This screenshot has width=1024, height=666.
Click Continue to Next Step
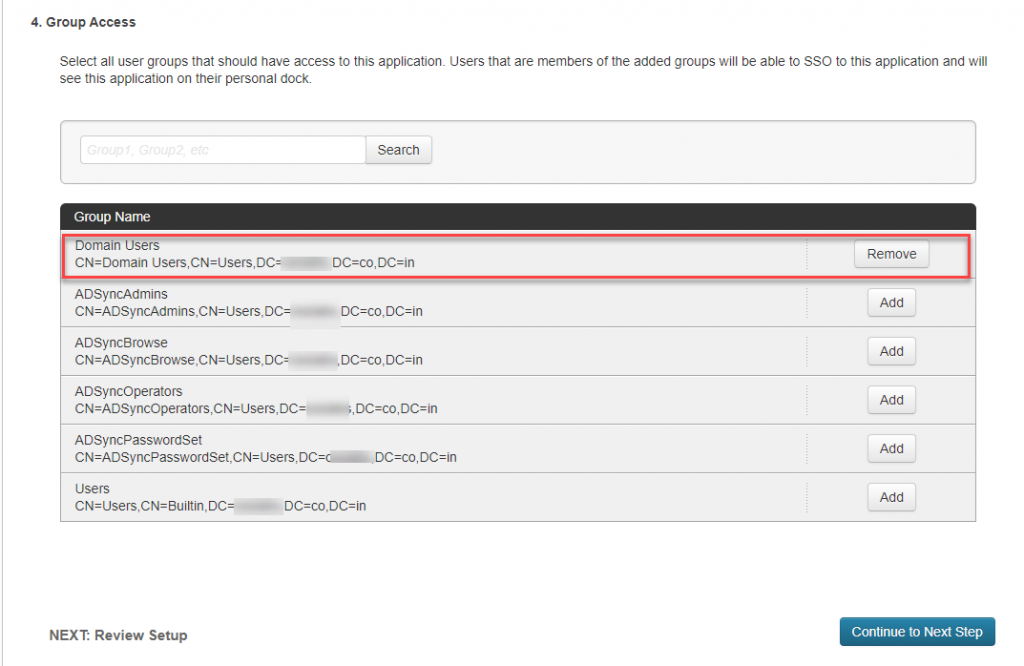click(x=917, y=631)
